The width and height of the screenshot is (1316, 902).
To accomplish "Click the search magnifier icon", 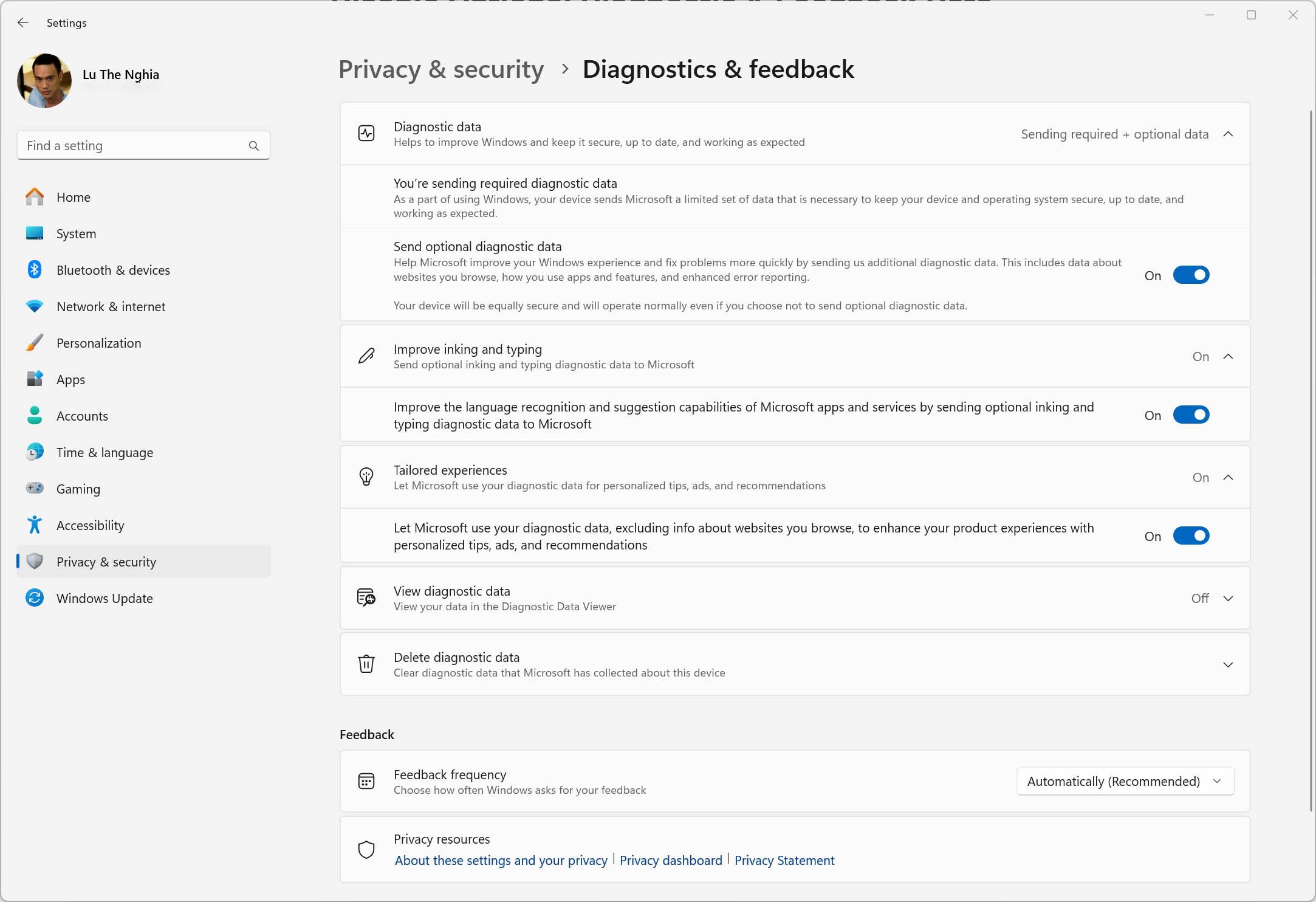I will pyautogui.click(x=254, y=146).
